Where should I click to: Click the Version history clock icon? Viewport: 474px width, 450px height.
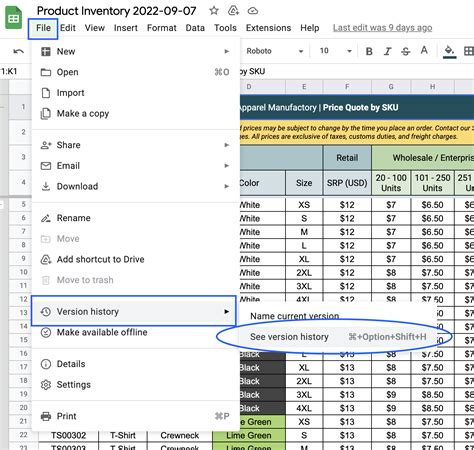pyautogui.click(x=46, y=312)
